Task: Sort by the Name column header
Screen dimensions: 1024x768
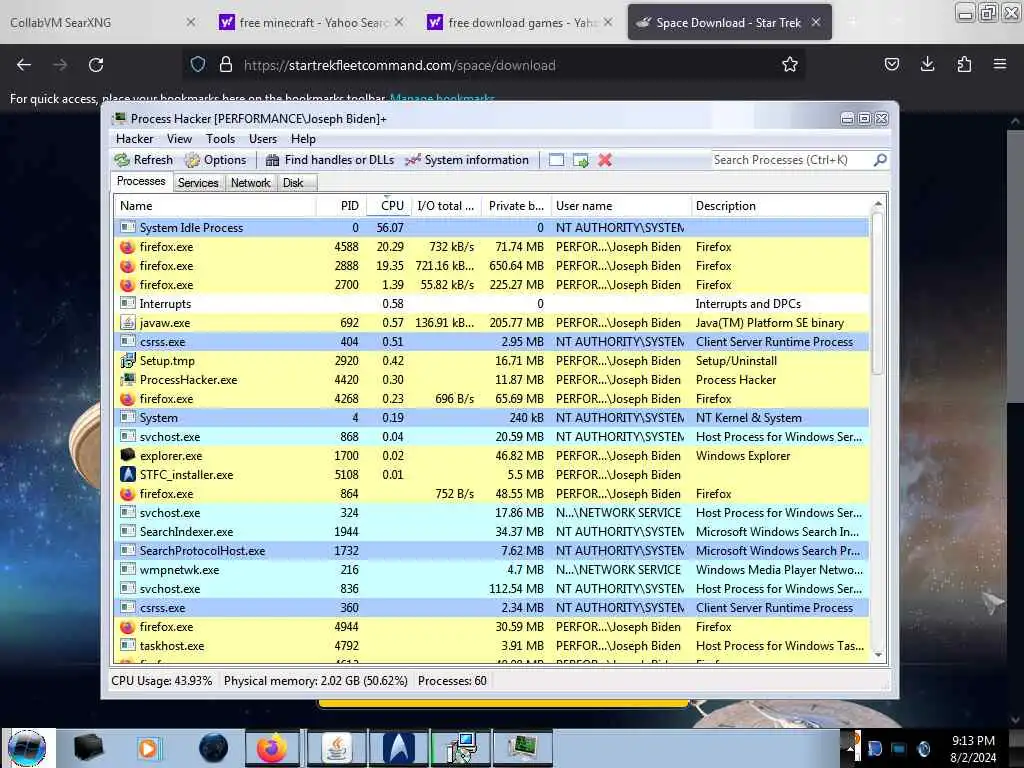Action: click(x=214, y=206)
